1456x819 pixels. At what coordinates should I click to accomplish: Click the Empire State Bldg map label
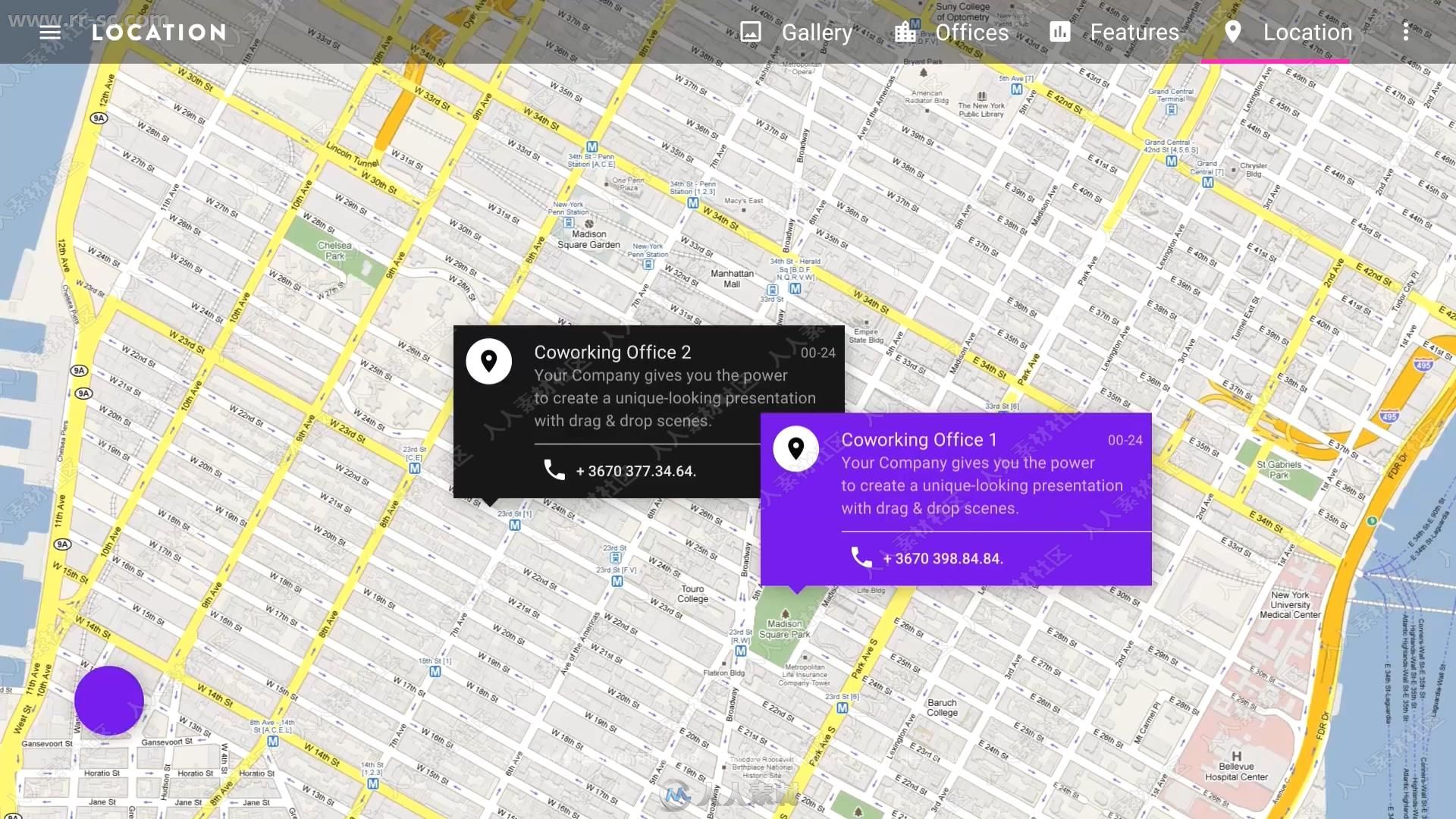coord(866,336)
